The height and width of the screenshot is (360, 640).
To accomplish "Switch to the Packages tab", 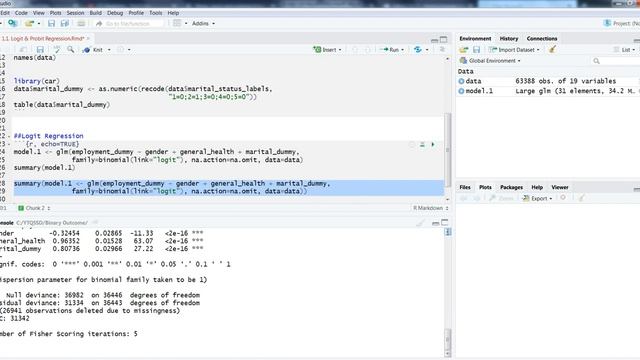I will [511, 187].
